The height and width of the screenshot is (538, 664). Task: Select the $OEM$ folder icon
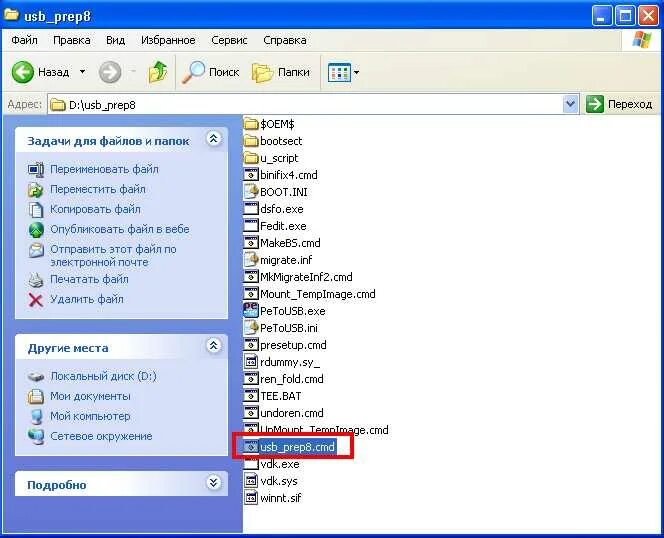pyautogui.click(x=251, y=124)
